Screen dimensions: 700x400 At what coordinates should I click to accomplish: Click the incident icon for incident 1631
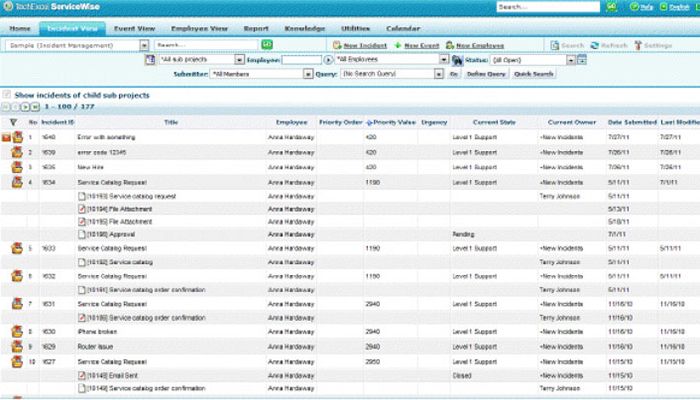tap(17, 304)
